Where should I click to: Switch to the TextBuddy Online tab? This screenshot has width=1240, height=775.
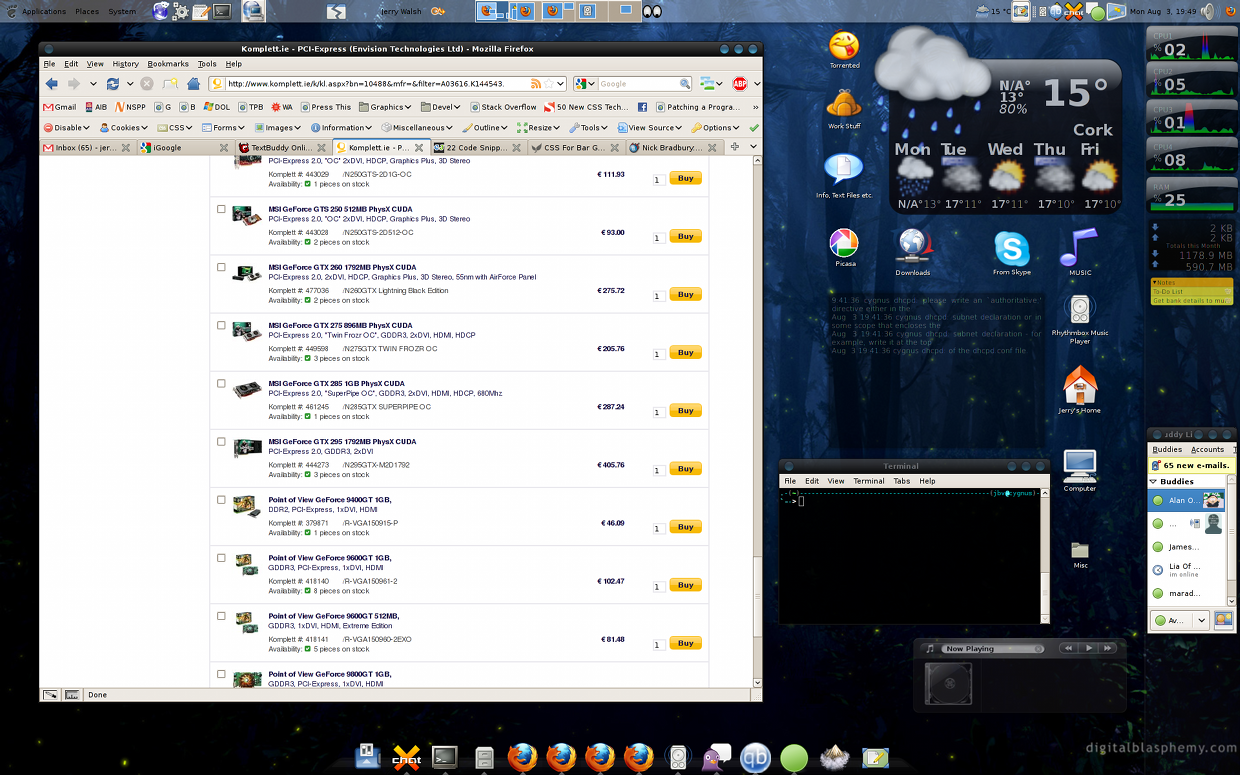[x=275, y=148]
